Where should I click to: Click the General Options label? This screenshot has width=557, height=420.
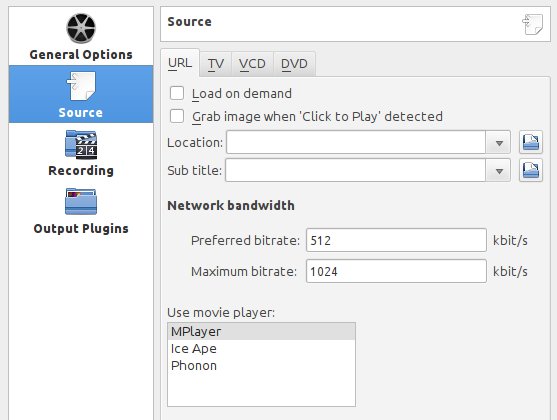[81, 55]
